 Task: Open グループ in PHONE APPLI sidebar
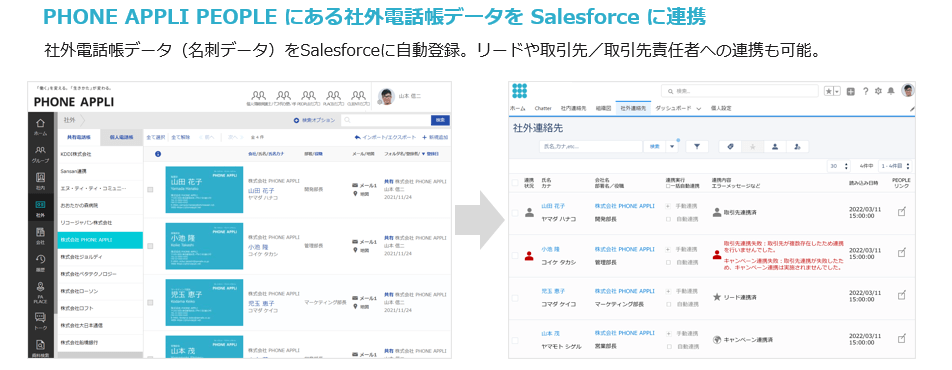(40, 154)
